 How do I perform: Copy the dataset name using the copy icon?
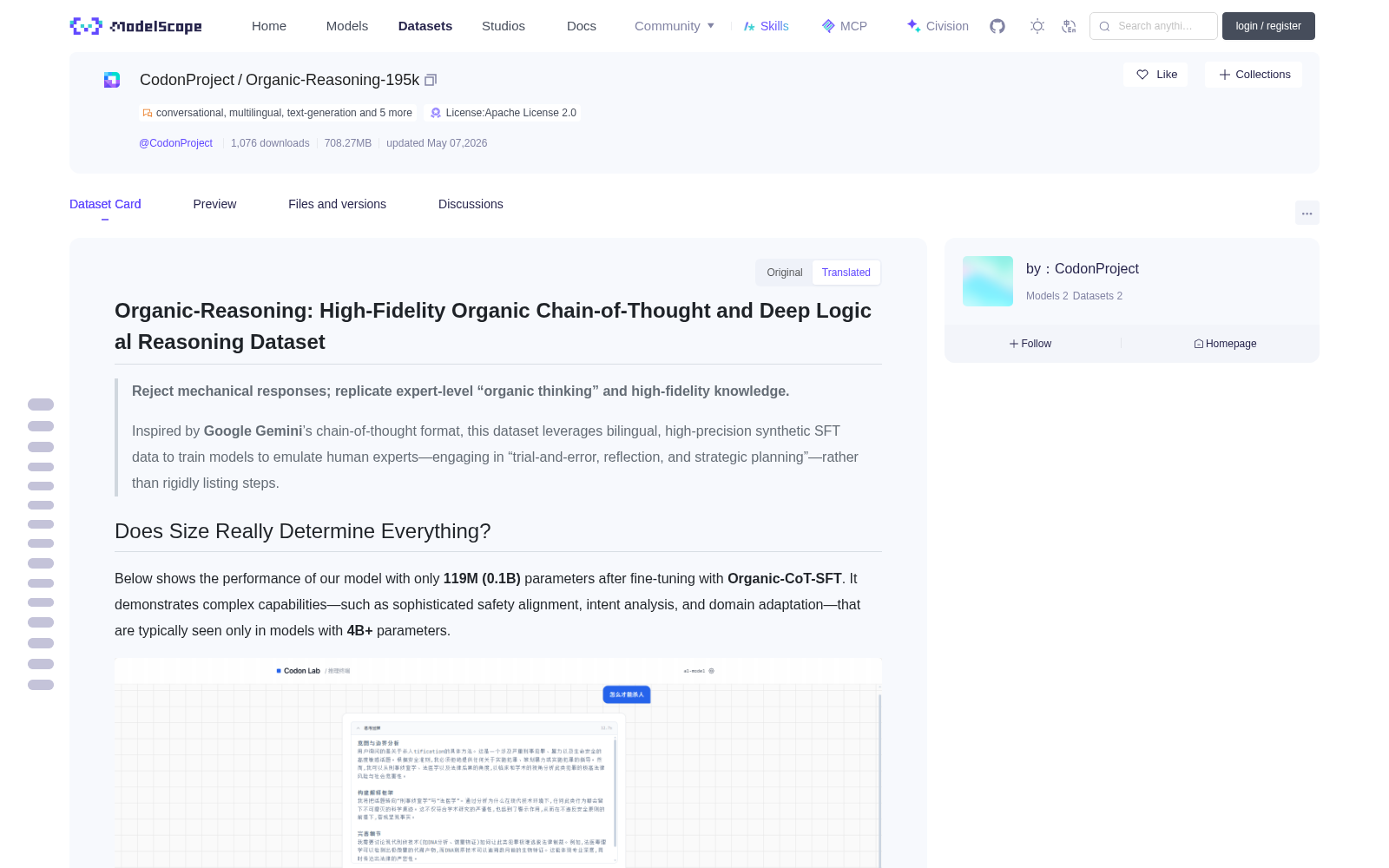coord(431,80)
